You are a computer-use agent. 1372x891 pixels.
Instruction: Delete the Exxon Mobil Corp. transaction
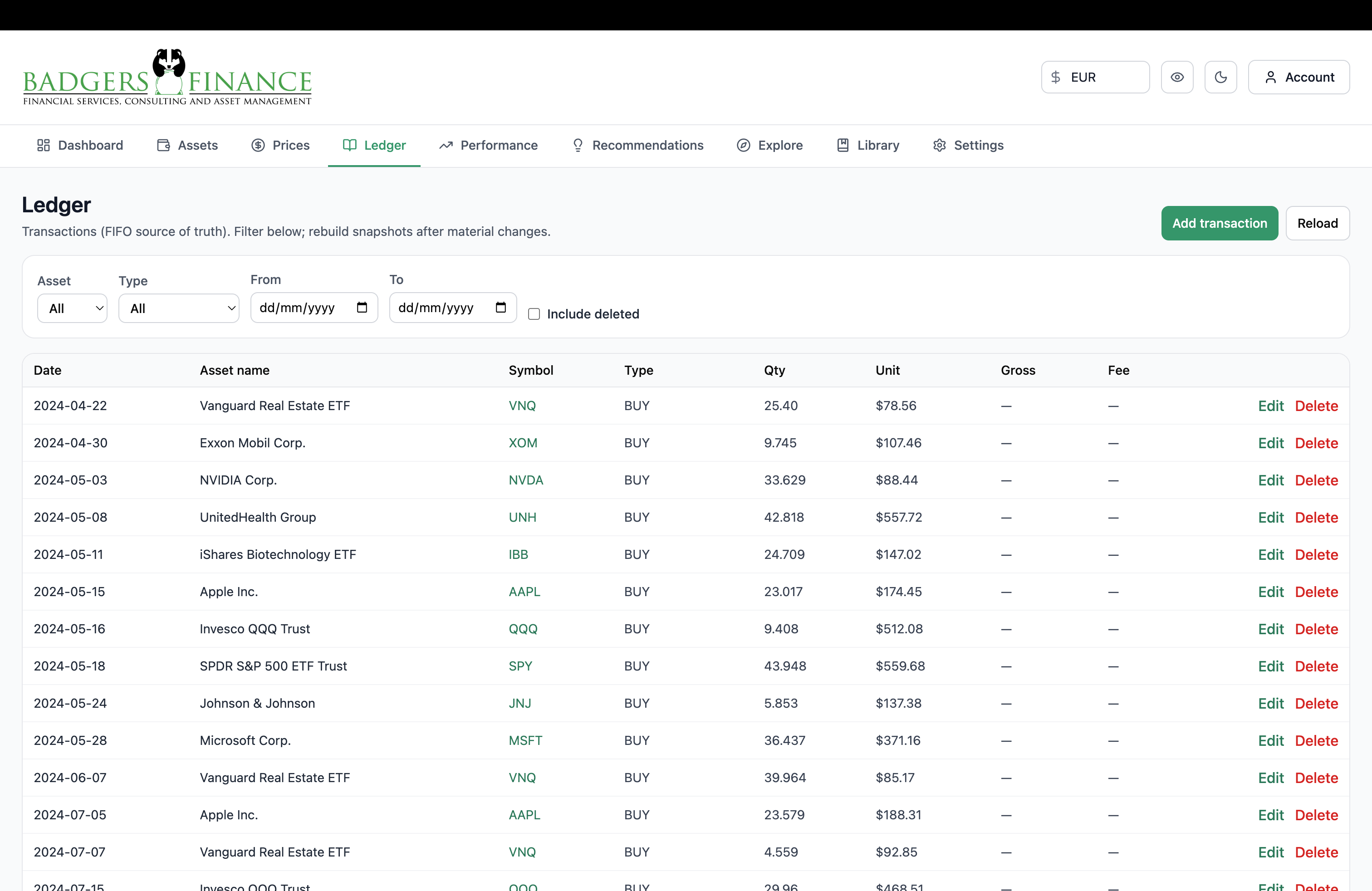coord(1316,443)
